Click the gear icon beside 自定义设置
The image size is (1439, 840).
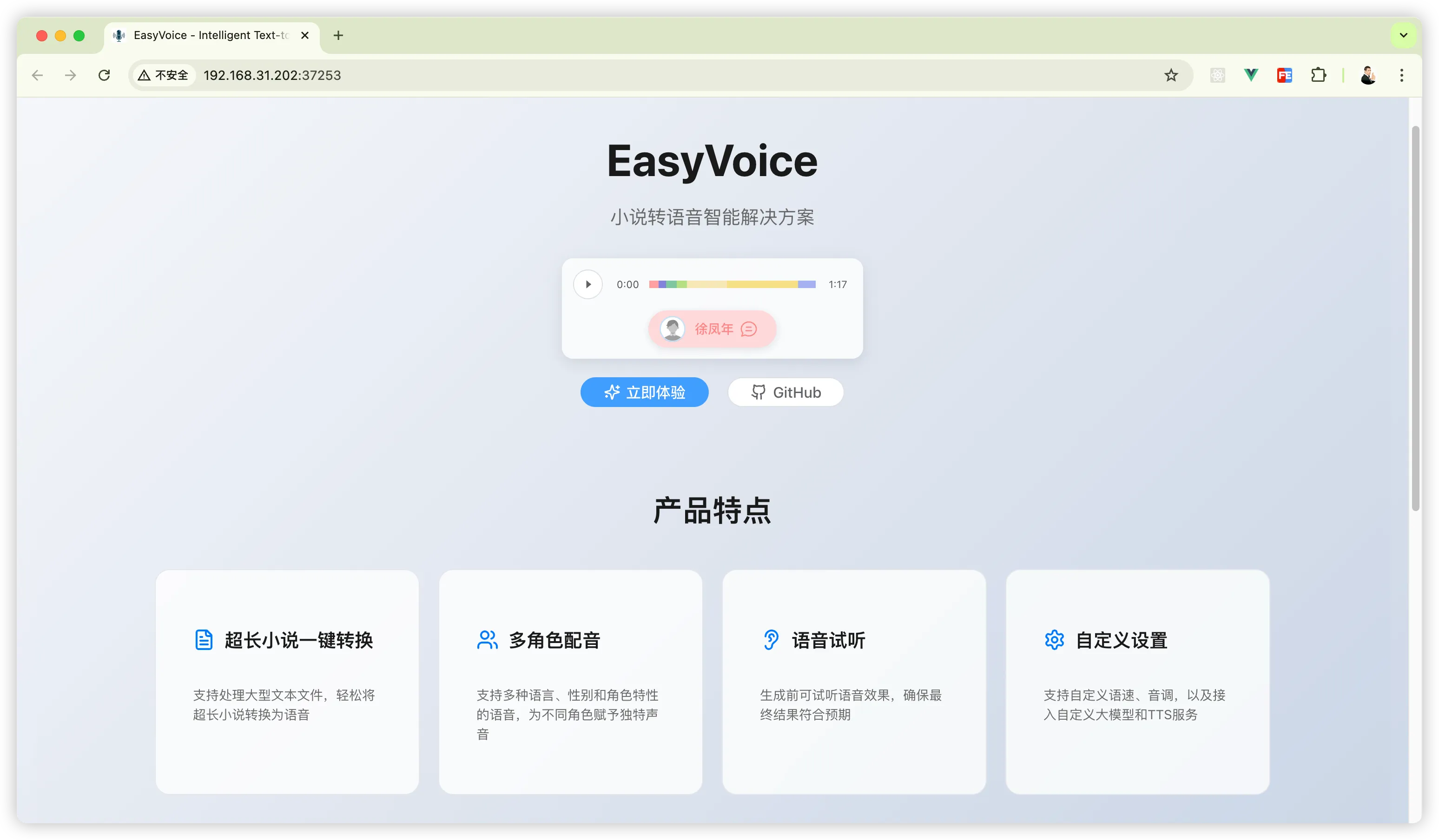click(x=1054, y=640)
